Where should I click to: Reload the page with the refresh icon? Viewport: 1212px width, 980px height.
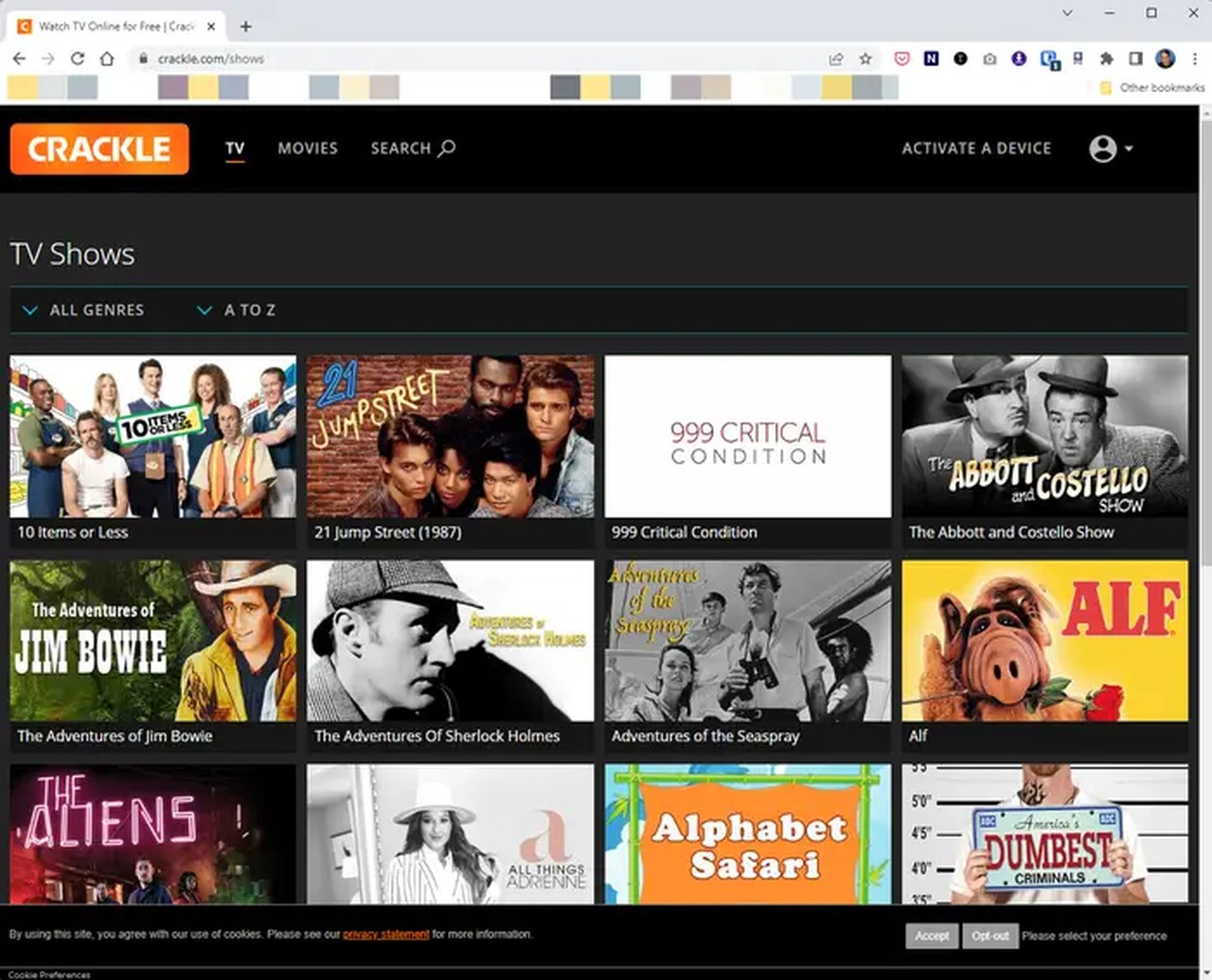coord(78,59)
